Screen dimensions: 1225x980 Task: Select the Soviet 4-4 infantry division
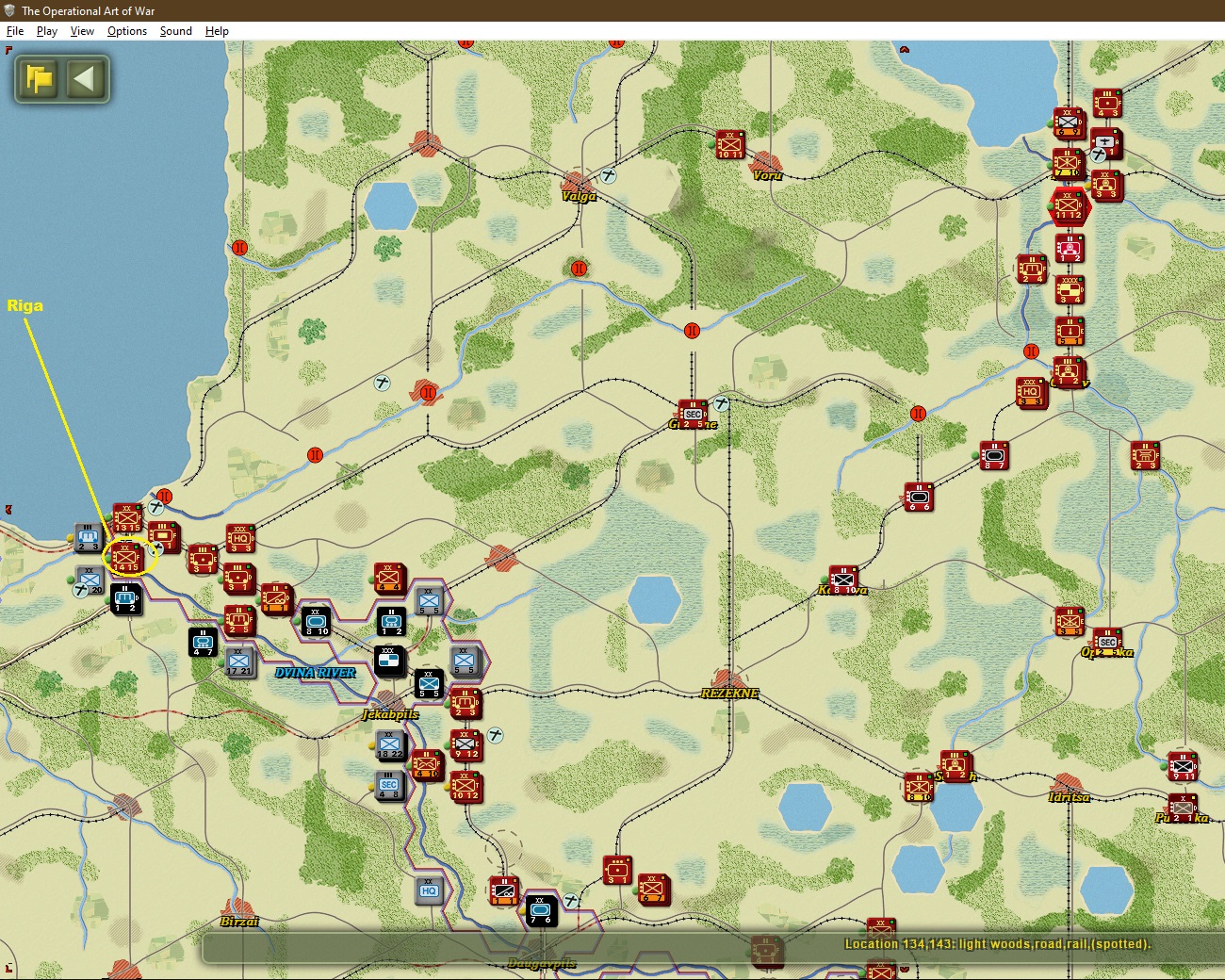pos(389,579)
